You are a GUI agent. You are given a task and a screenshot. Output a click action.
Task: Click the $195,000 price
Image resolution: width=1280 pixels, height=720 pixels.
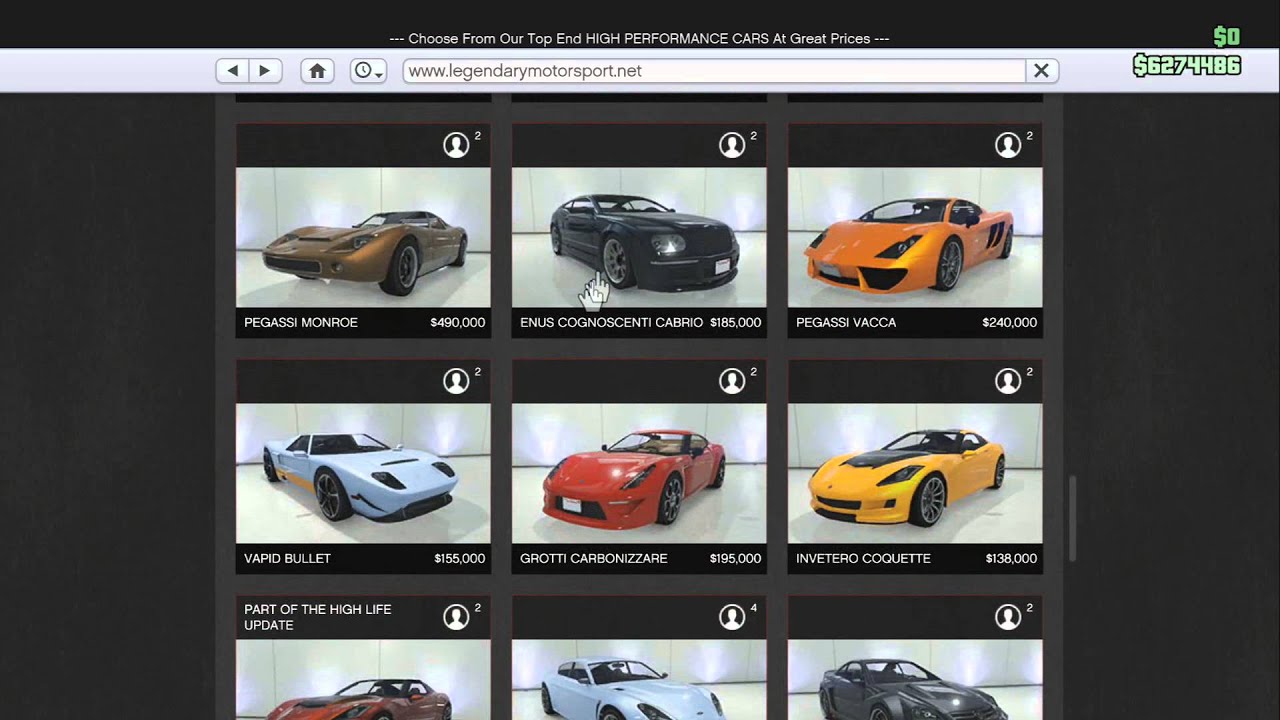[x=736, y=559]
